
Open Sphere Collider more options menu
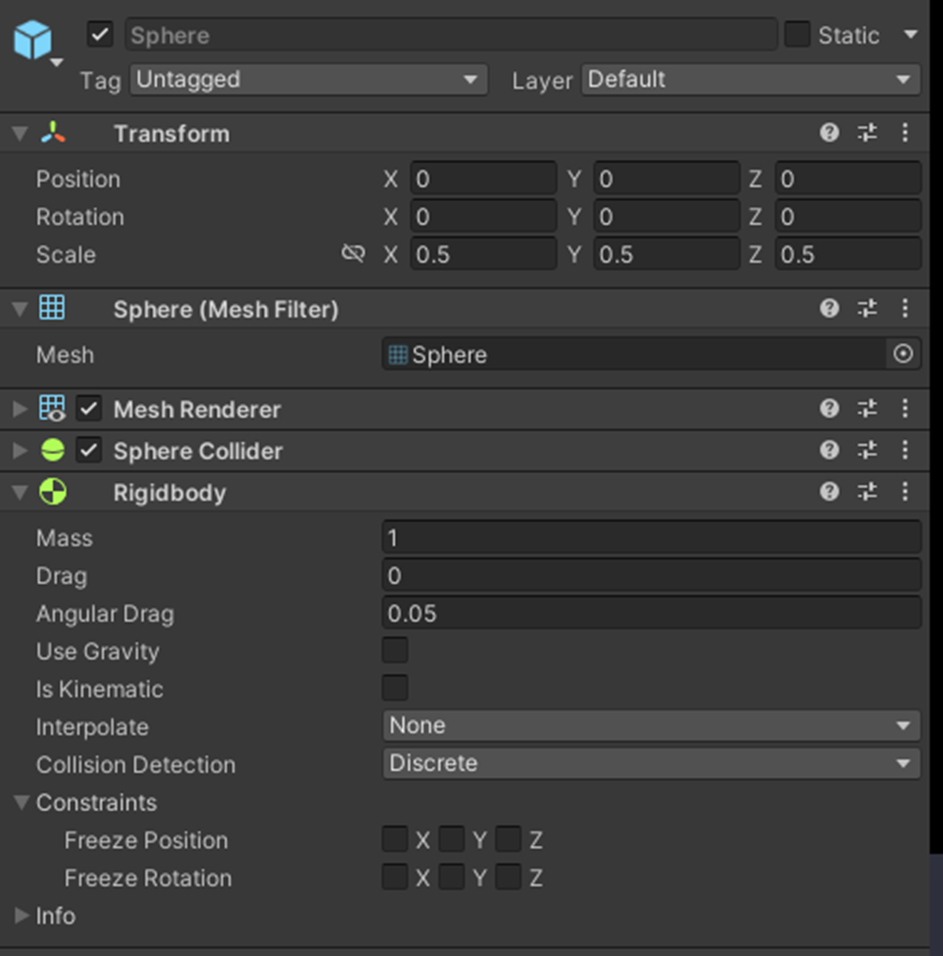pos(905,450)
